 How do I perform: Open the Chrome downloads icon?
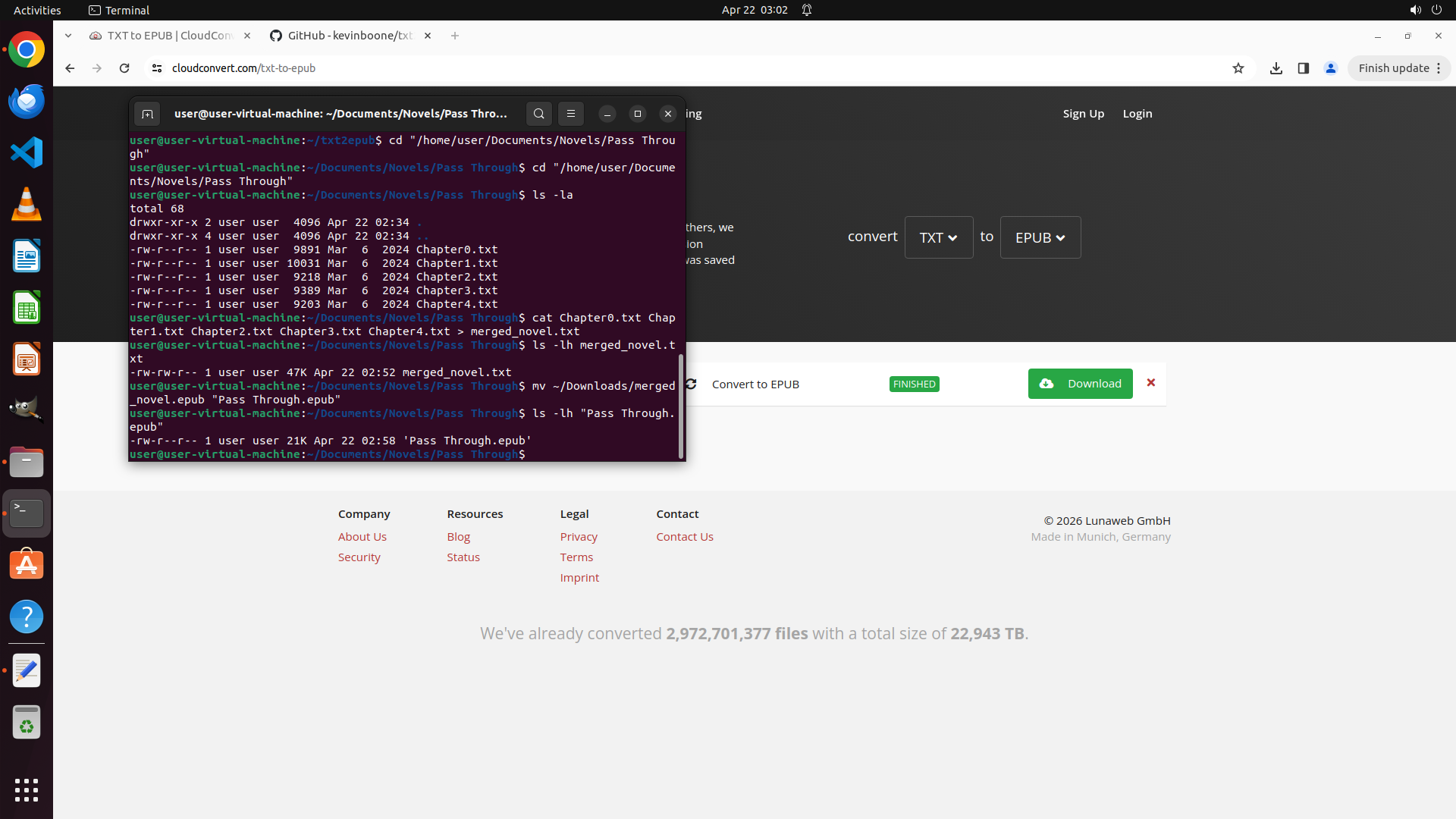tap(1276, 68)
